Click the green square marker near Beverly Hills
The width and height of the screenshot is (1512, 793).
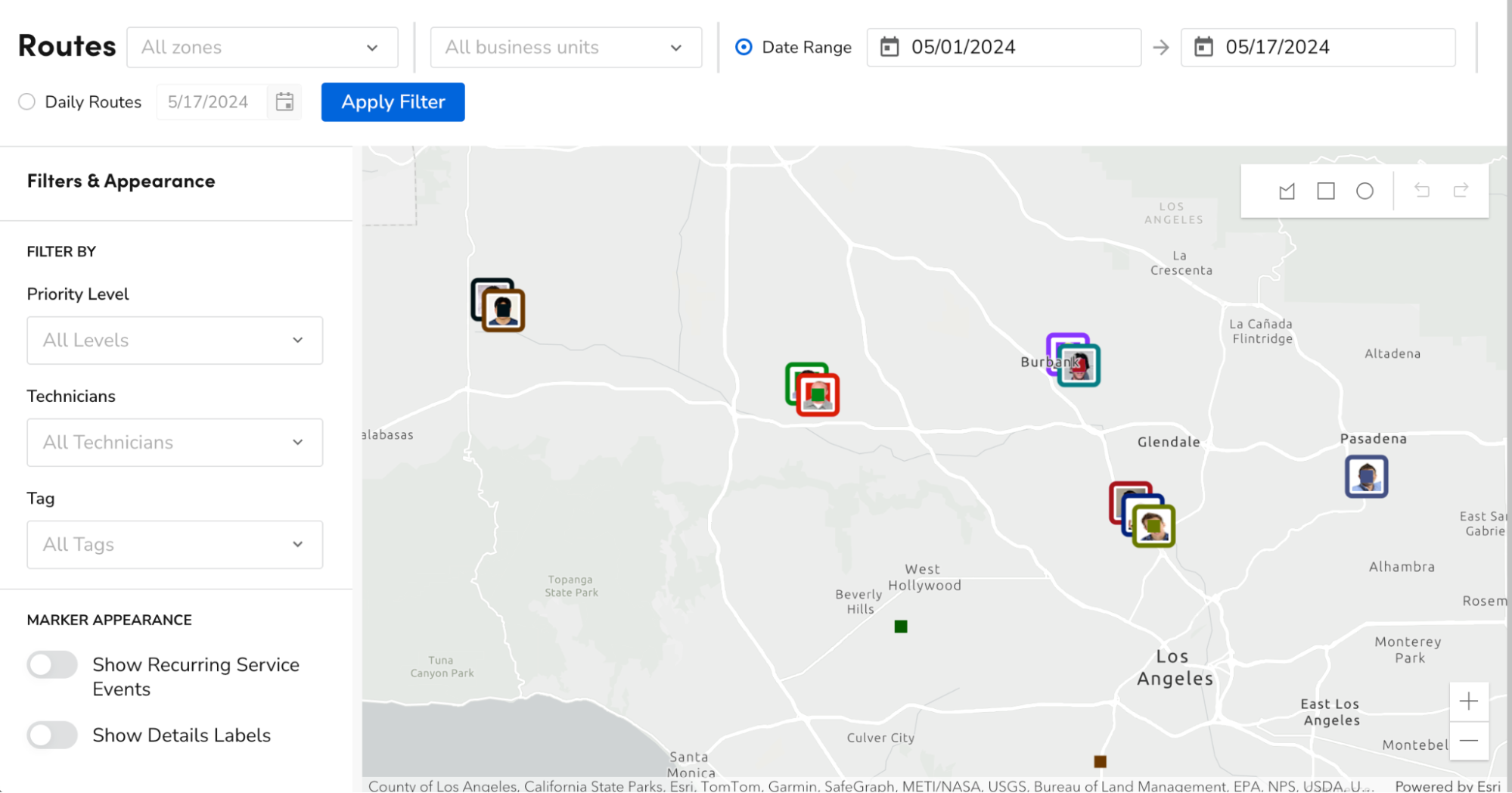[x=901, y=627]
